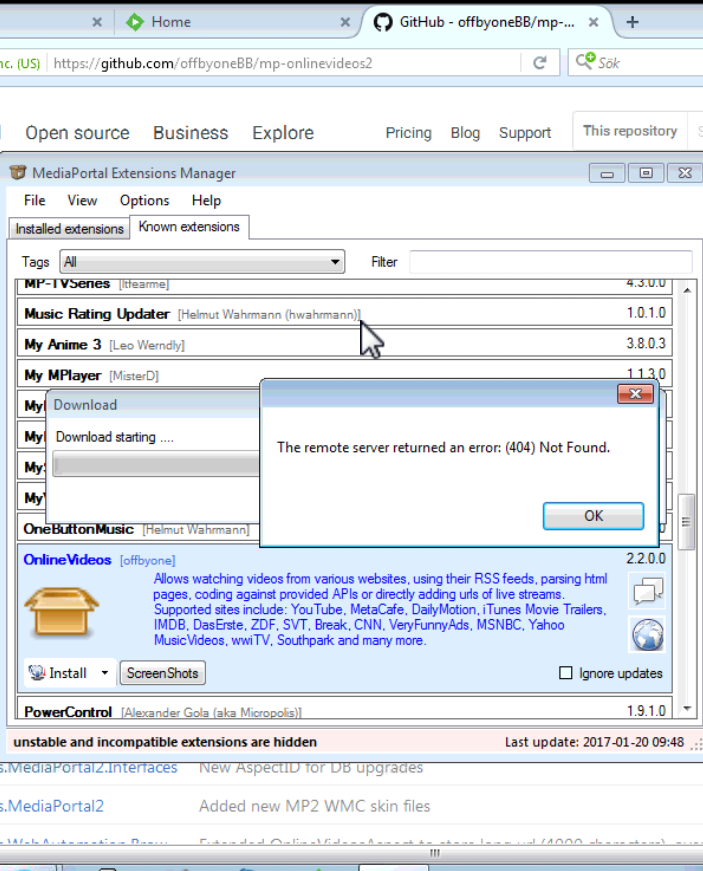Click the OnlineVideos extension title
This screenshot has width=703, height=871.
pyautogui.click(x=67, y=560)
